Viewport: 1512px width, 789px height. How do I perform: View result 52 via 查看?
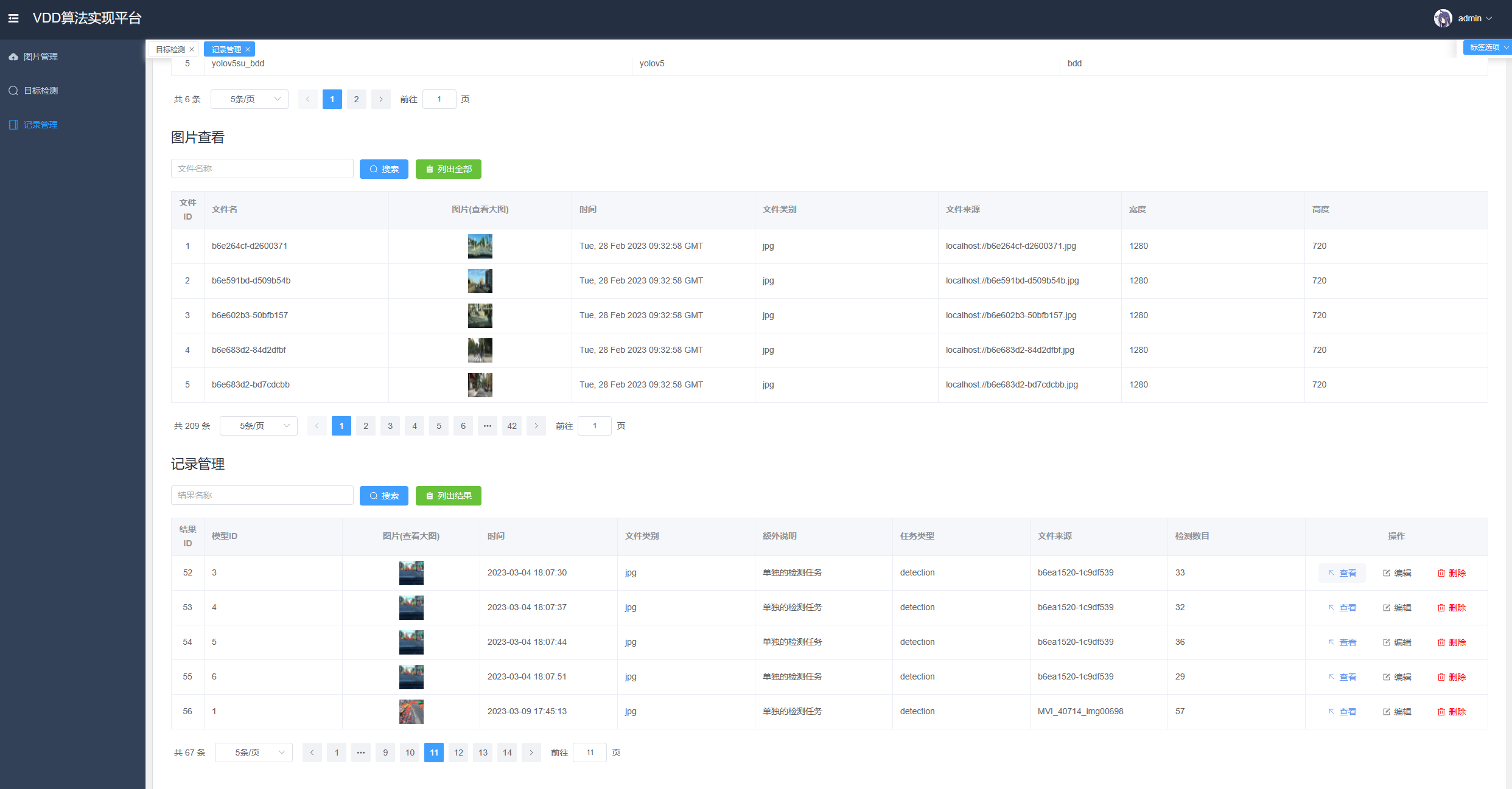click(x=1342, y=573)
